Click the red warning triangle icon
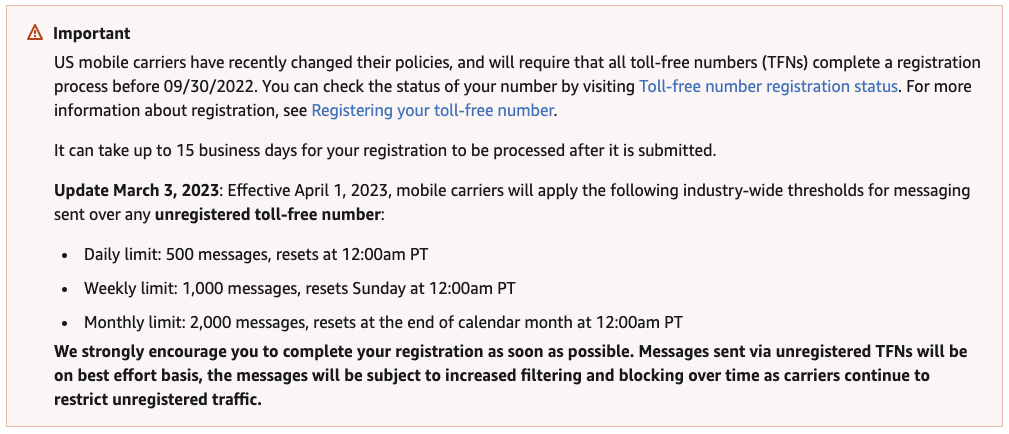Image resolution: width=1009 pixels, height=434 pixels. click(x=35, y=32)
